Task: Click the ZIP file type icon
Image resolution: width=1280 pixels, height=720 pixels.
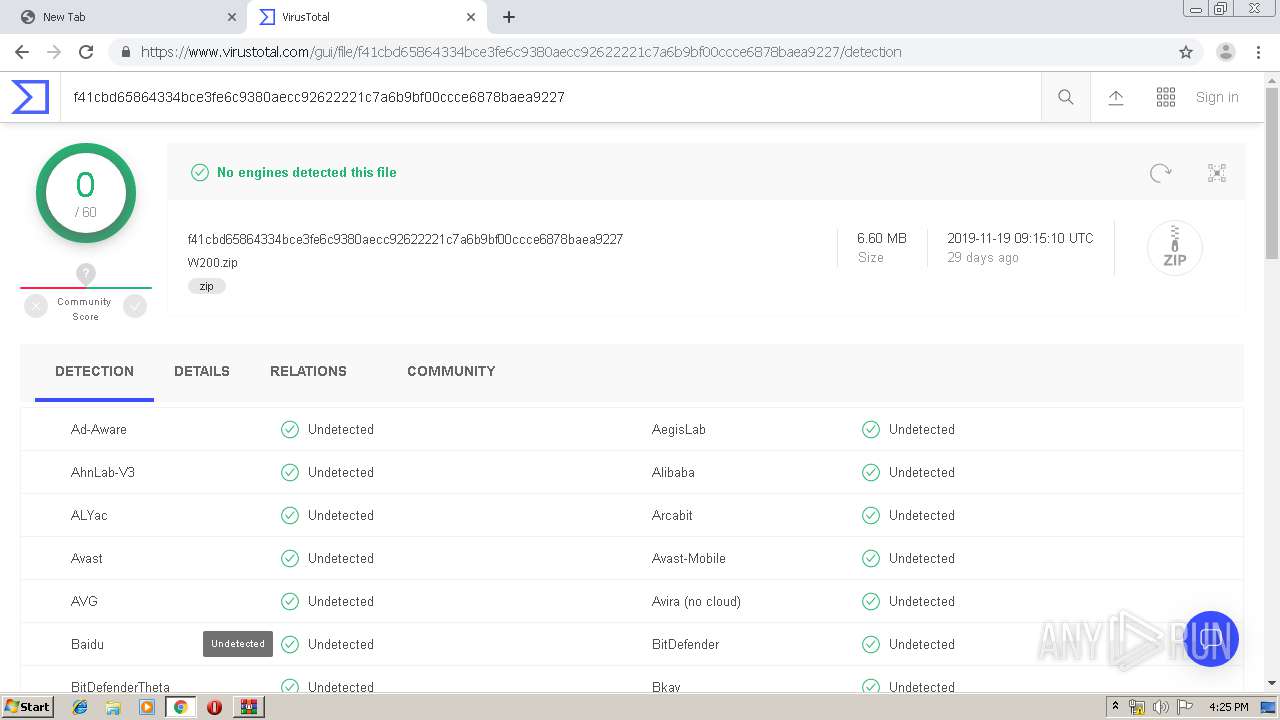Action: [x=1175, y=247]
